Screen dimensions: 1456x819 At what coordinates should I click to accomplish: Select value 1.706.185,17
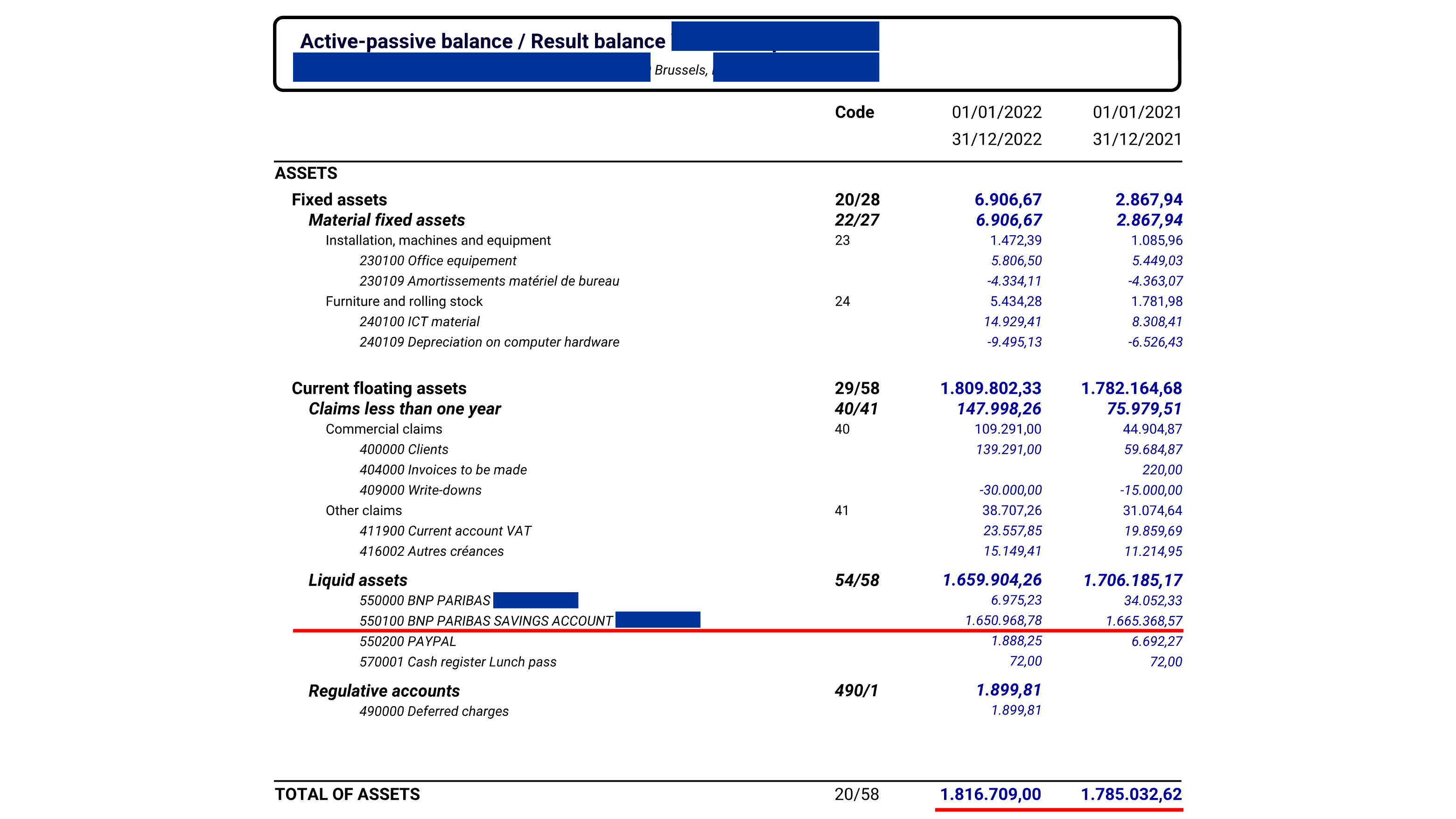(1133, 580)
